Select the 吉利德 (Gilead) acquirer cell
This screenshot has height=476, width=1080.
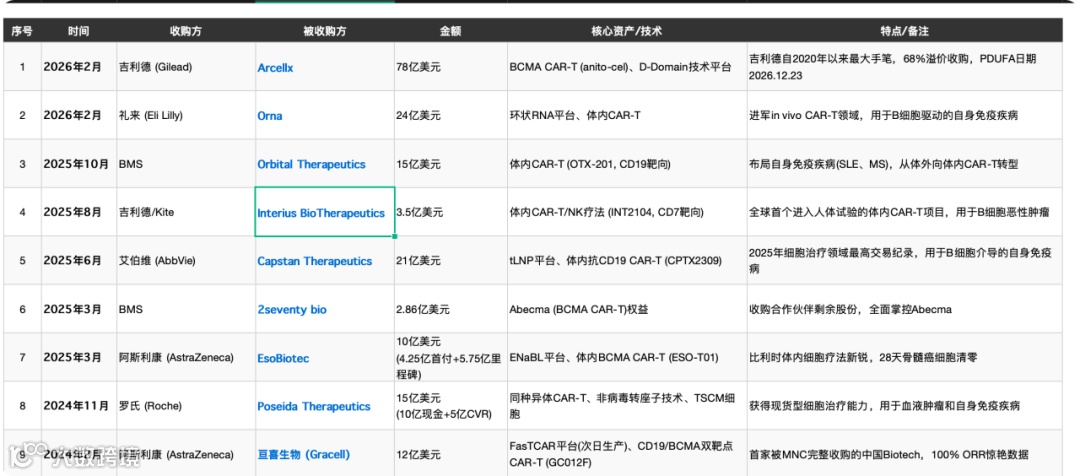tap(185, 67)
